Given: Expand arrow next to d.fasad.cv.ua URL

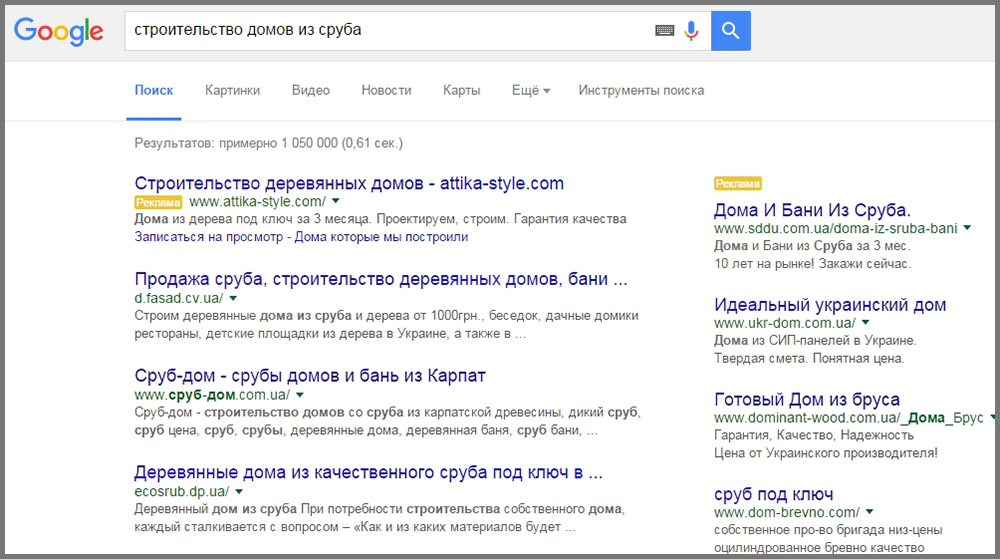Looking at the screenshot, I should point(233,298).
